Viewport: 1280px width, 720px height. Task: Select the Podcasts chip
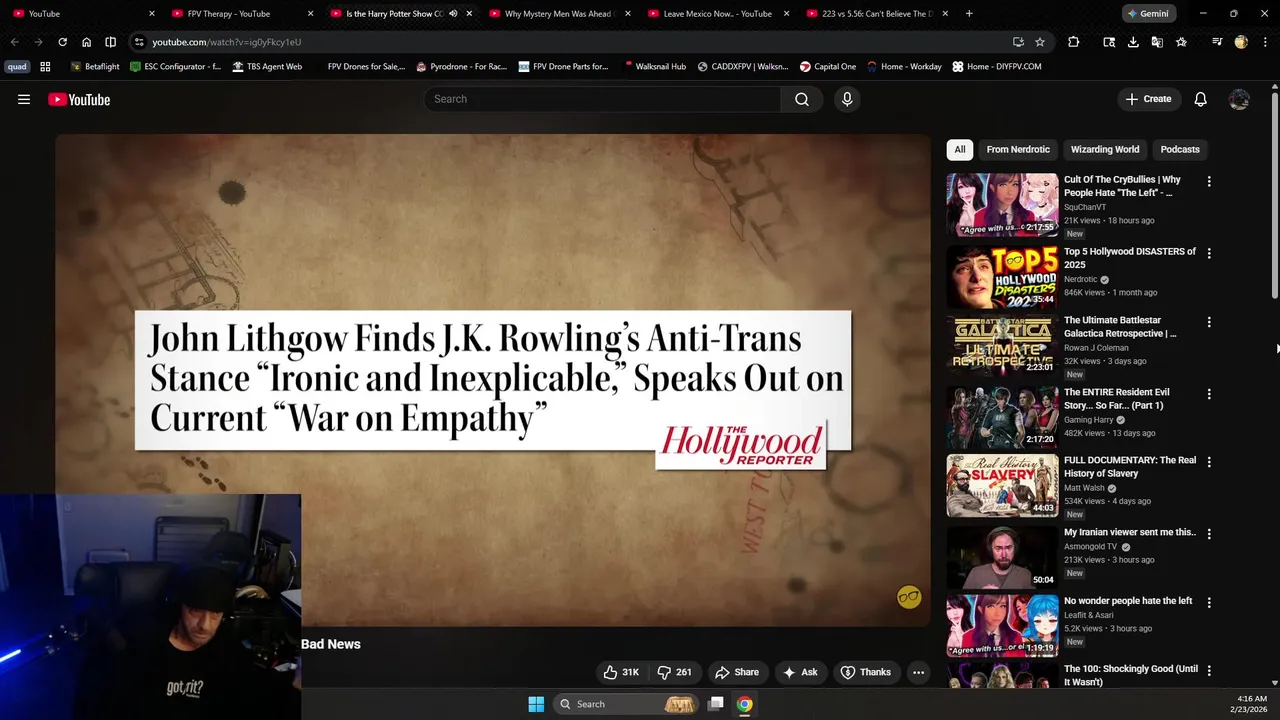click(x=1180, y=149)
